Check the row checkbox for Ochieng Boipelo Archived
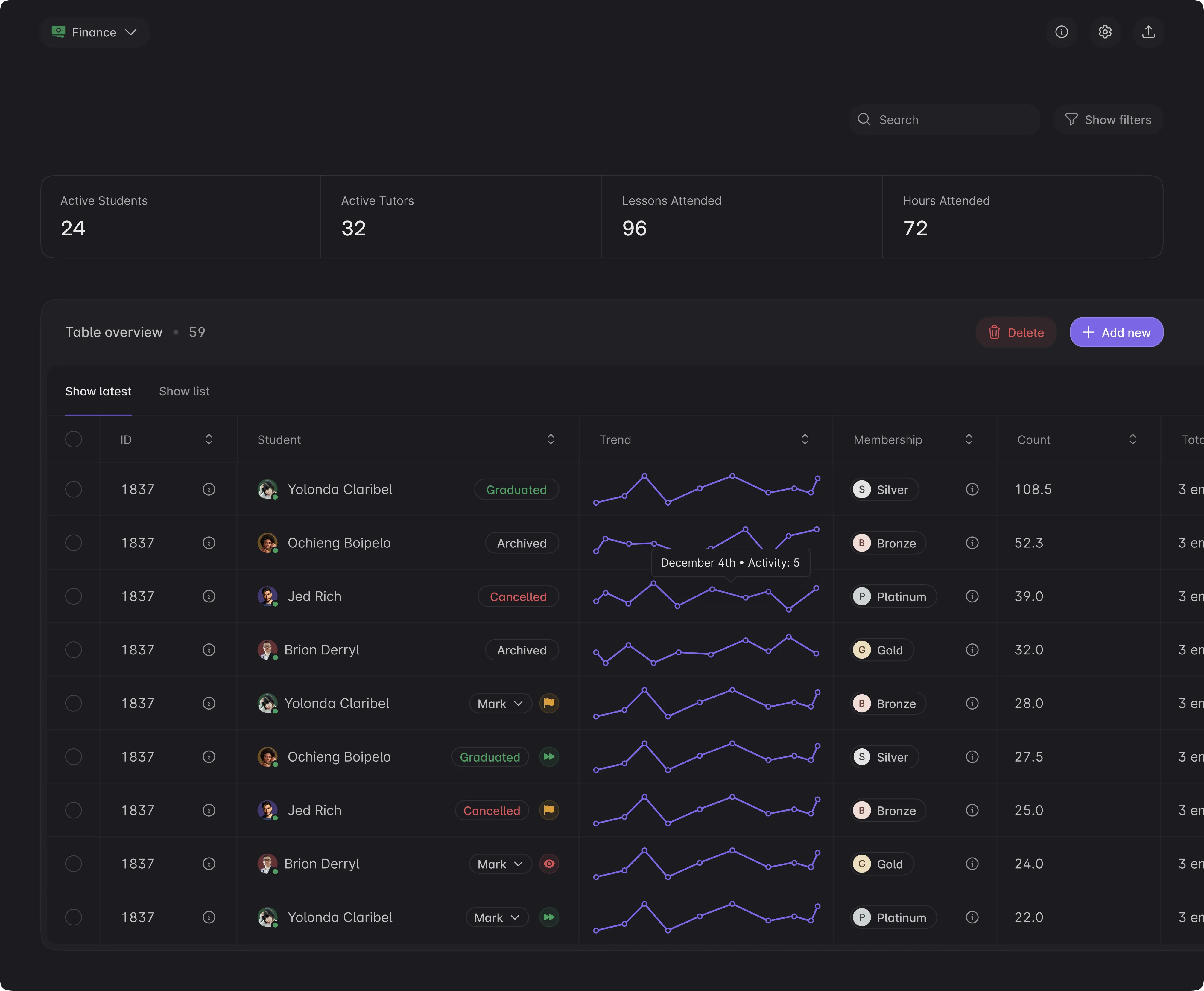This screenshot has width=1204, height=991. 74,543
